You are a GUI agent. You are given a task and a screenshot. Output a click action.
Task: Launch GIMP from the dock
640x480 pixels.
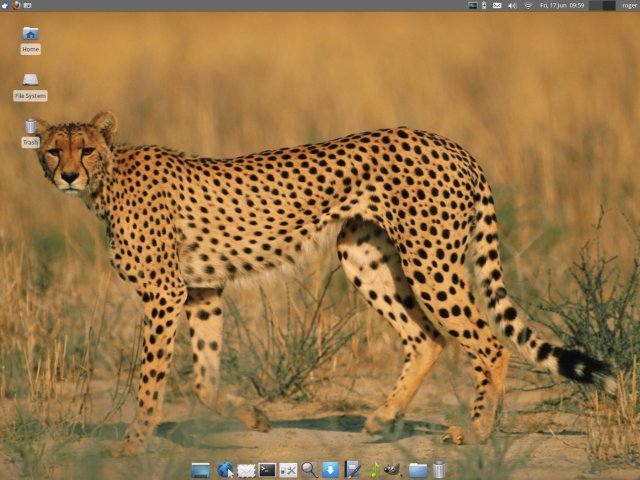[392, 470]
